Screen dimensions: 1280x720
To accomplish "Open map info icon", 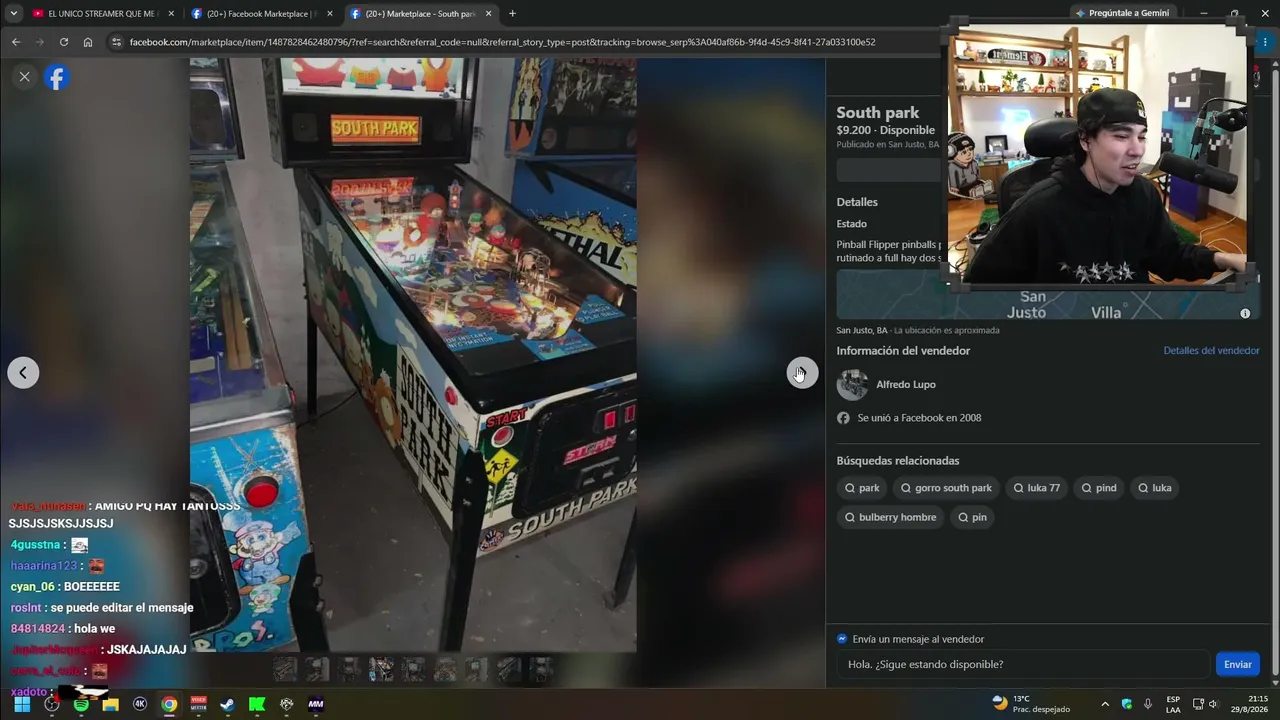I will pyautogui.click(x=1245, y=313).
